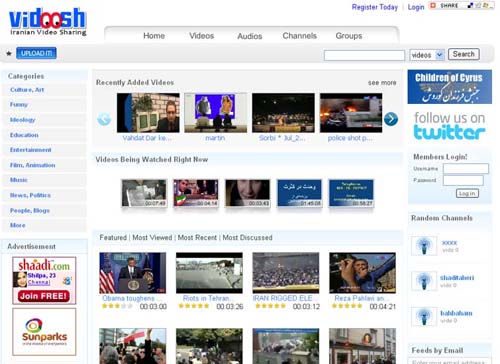This screenshot has height=364, width=500.
Task: Open the Film, Animation category
Action: (x=33, y=165)
